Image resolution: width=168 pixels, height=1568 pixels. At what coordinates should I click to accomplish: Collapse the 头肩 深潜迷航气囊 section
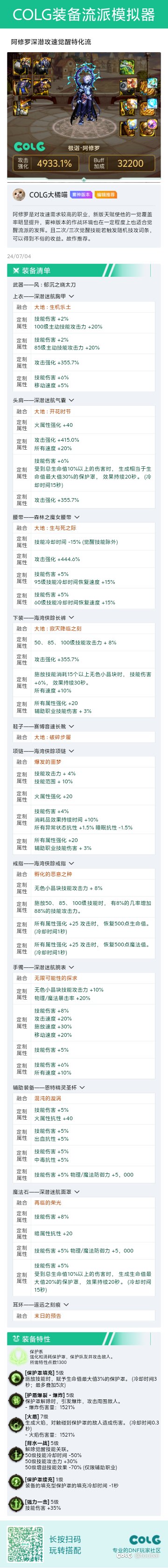click(71, 400)
